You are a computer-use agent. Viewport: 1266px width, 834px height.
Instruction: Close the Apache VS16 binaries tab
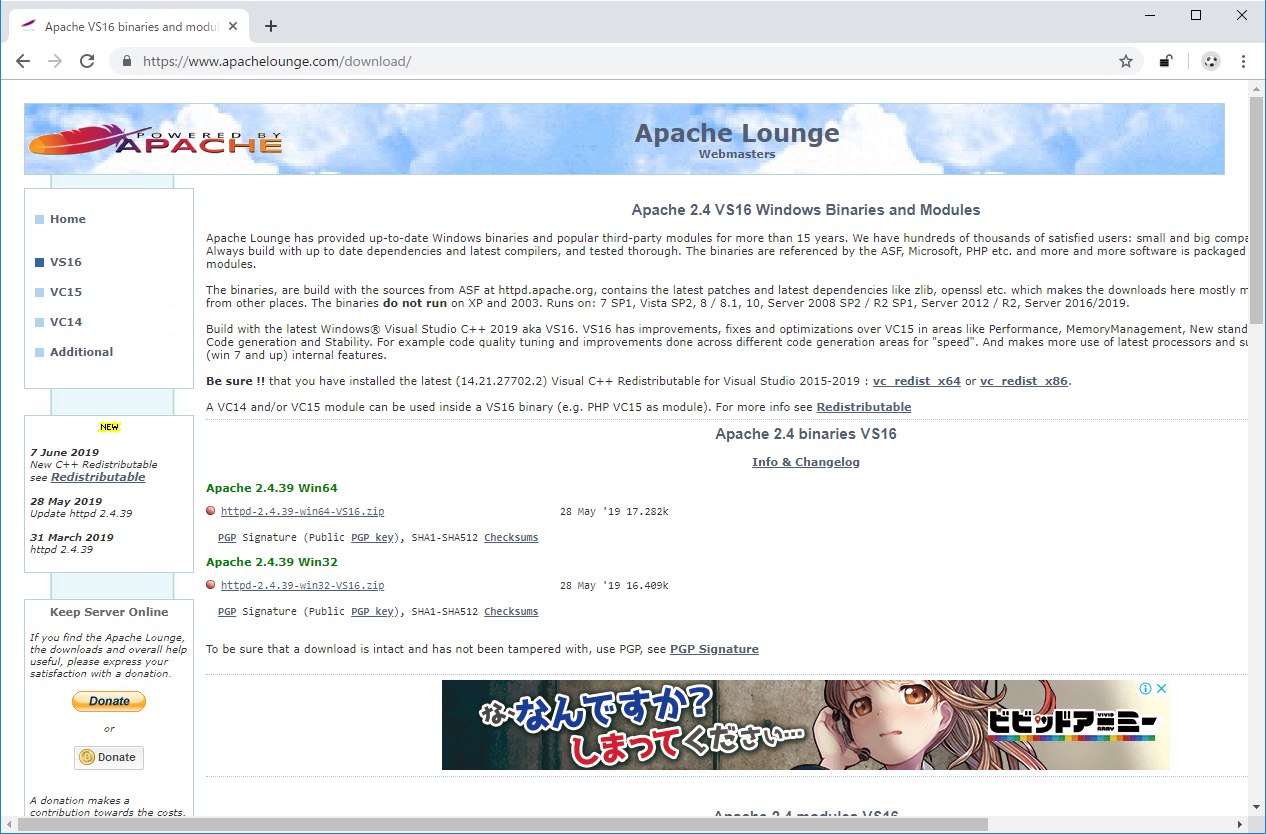[232, 27]
